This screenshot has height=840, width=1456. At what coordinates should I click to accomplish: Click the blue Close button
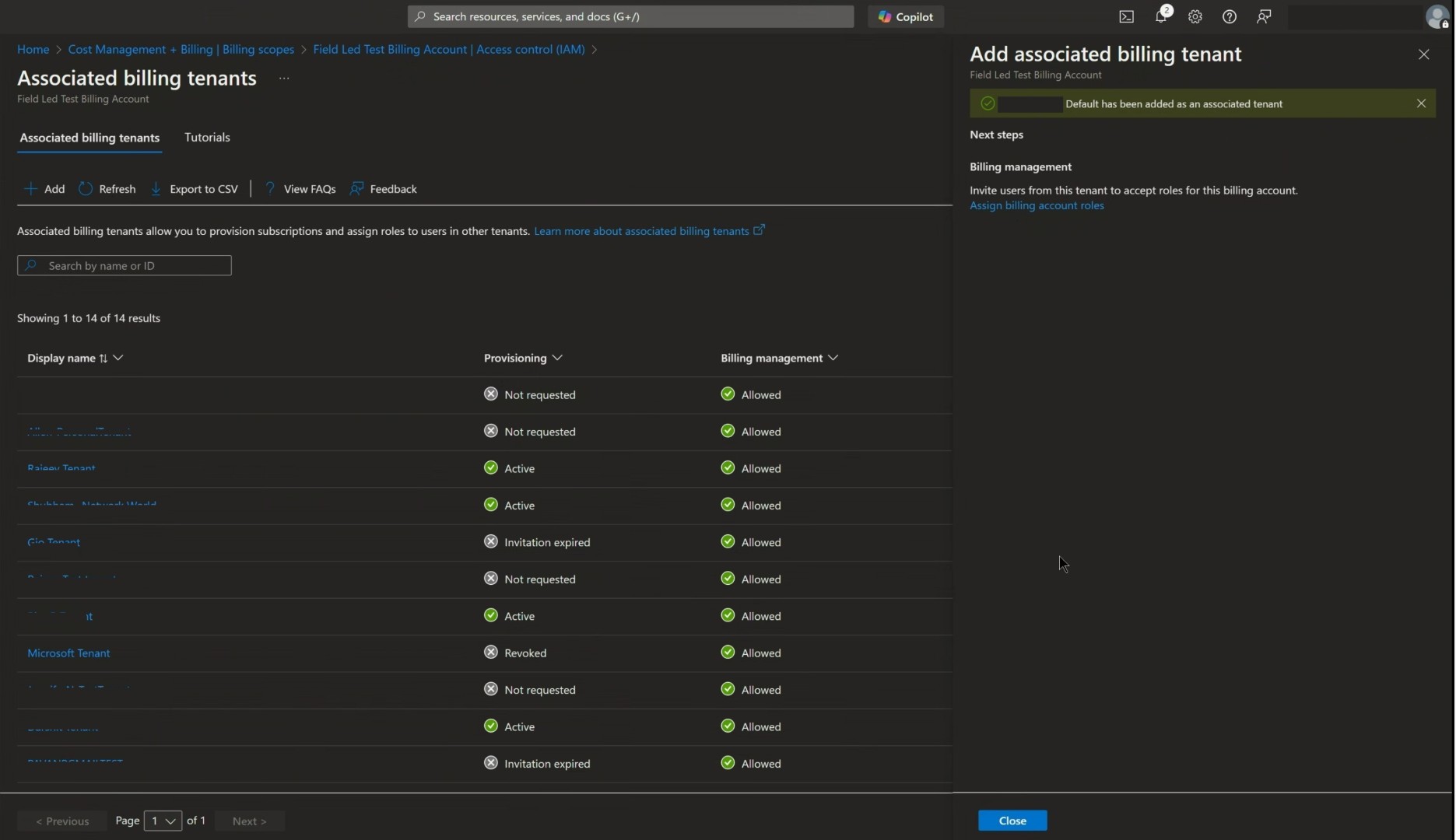pos(1012,821)
